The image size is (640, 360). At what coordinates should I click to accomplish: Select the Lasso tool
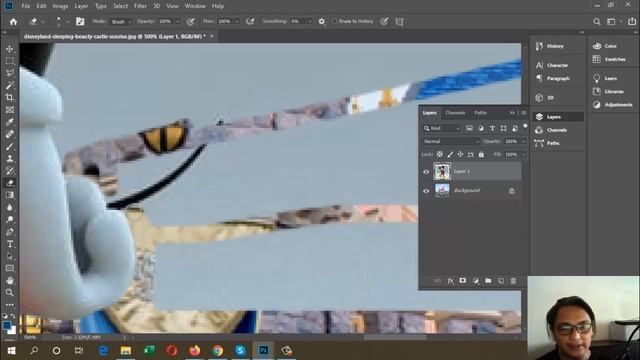10,73
